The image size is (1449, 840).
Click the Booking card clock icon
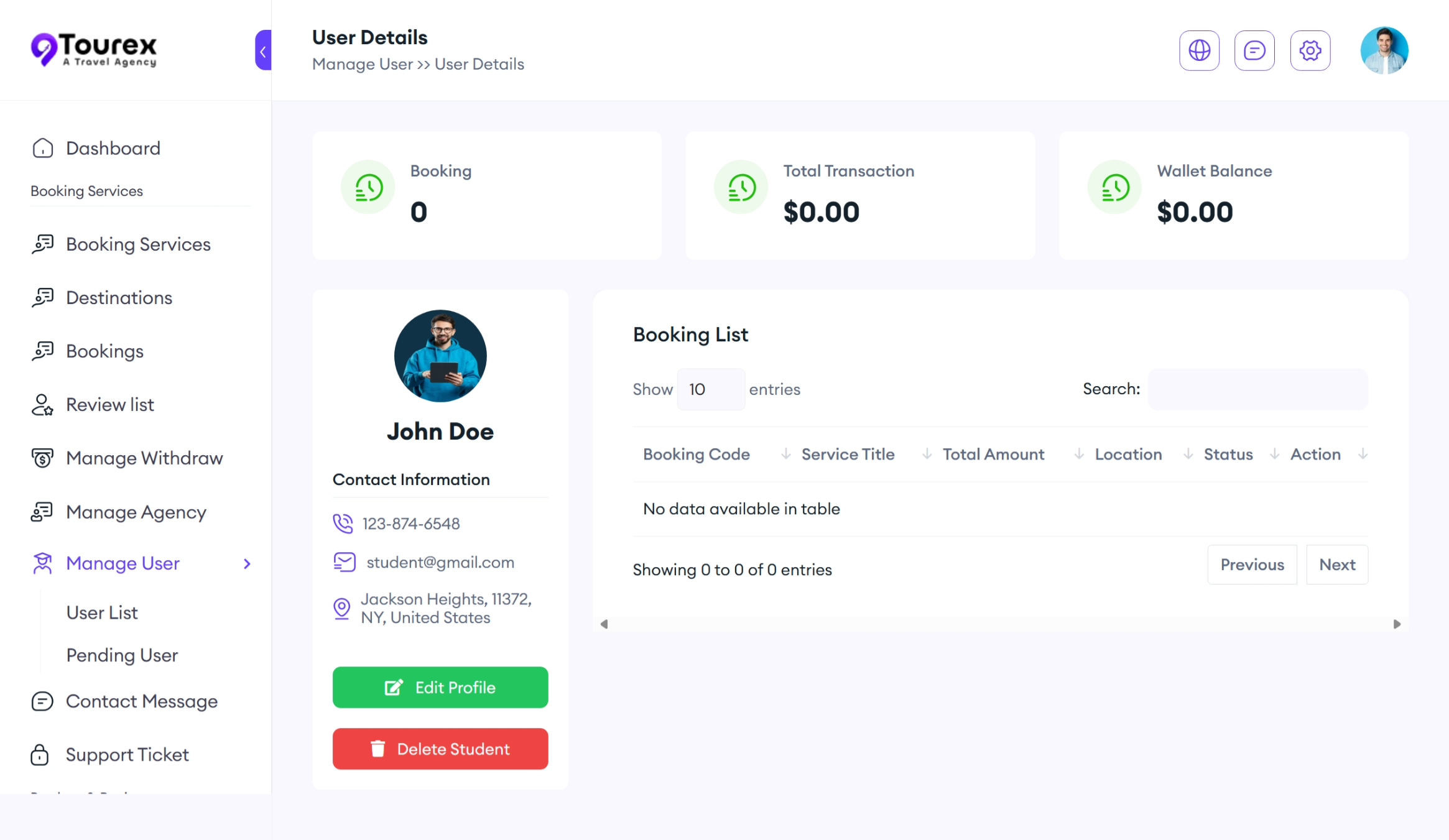pos(368,187)
